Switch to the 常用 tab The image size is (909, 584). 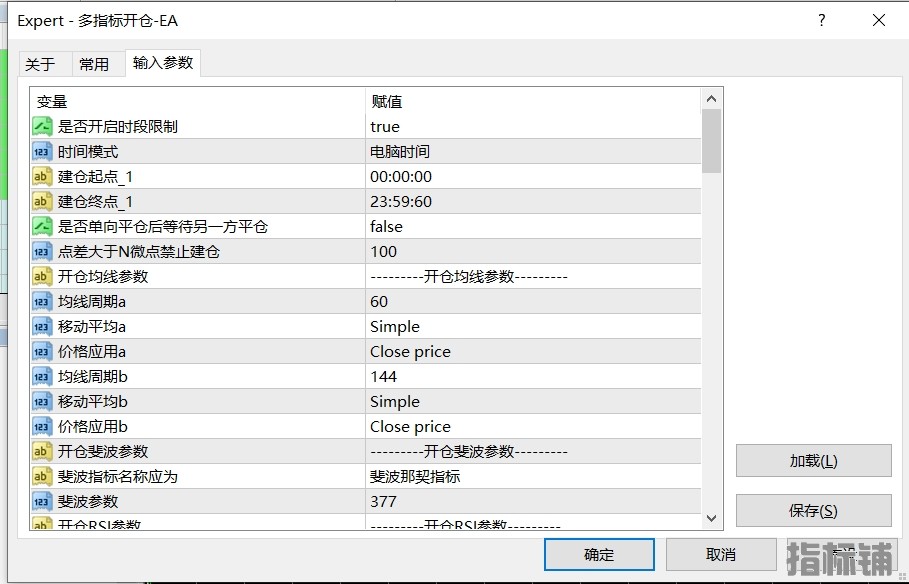(94, 64)
